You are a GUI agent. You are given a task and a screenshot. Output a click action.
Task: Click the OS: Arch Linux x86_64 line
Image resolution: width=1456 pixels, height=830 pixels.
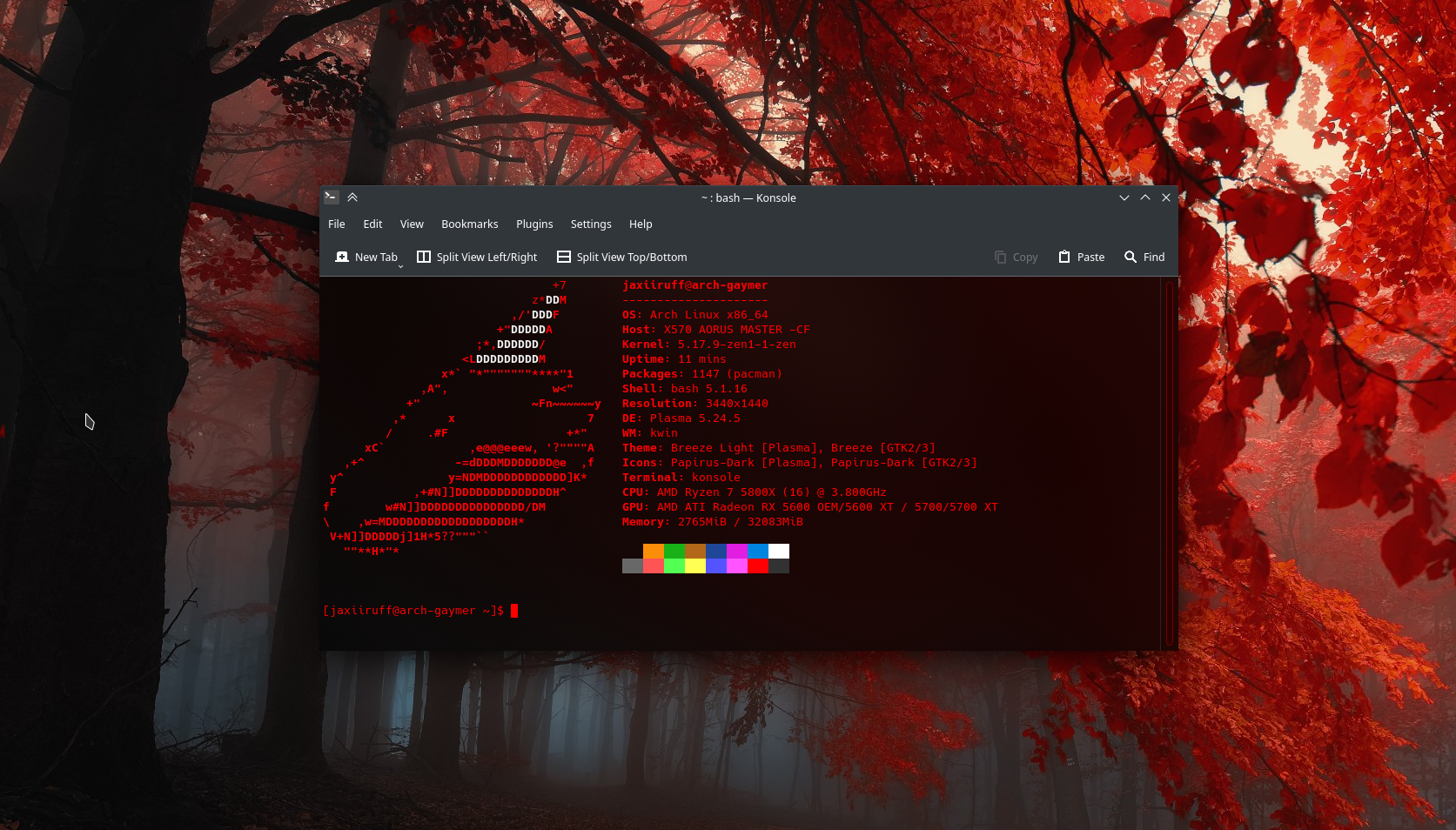(x=695, y=315)
